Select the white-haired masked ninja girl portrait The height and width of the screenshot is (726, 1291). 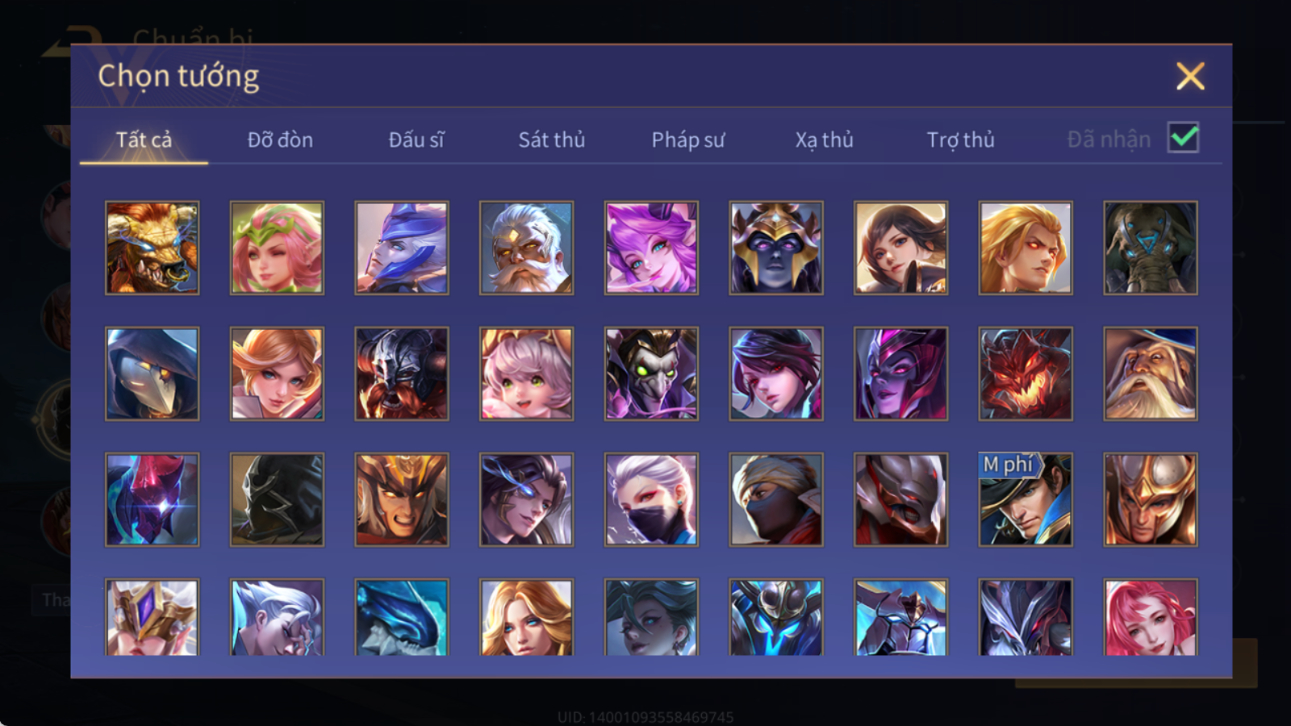(651, 500)
